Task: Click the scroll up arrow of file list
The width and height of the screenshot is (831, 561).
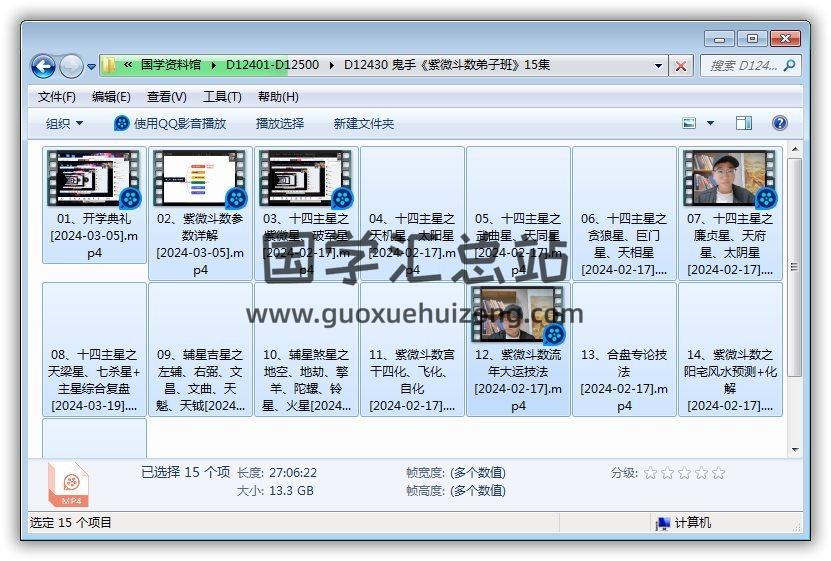Action: point(795,150)
